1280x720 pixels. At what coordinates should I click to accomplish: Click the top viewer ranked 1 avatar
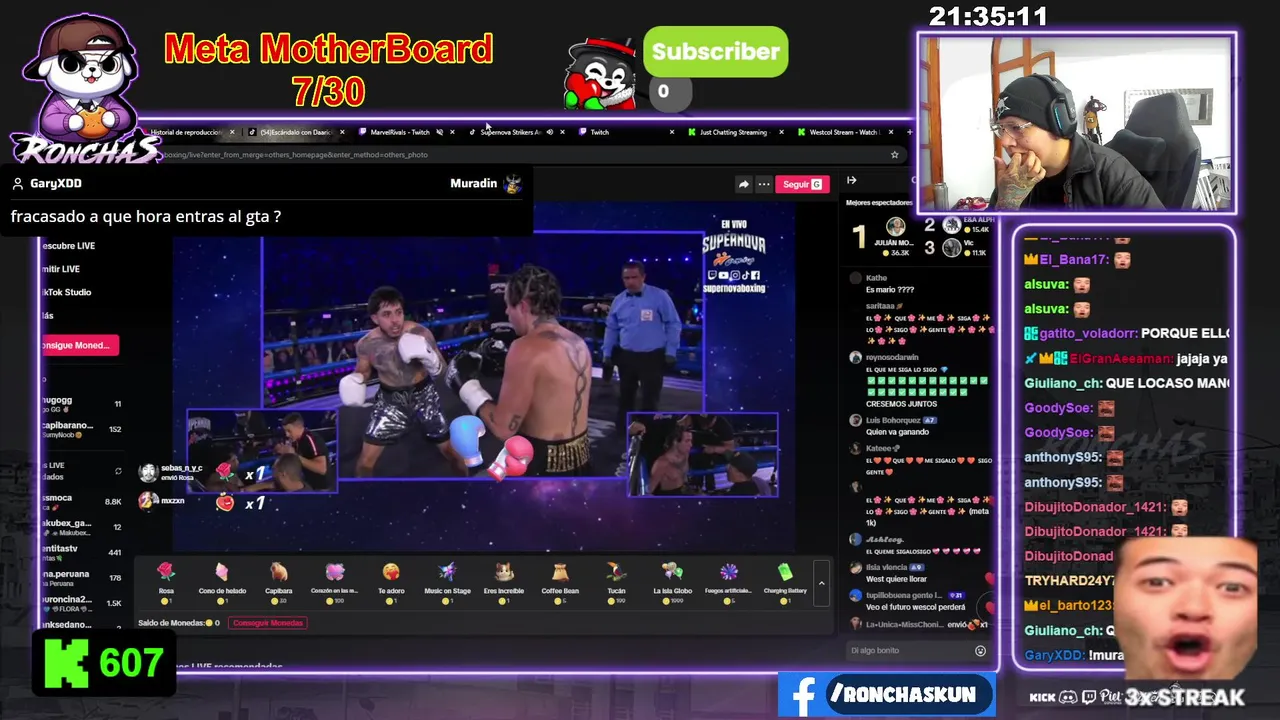[x=896, y=229]
